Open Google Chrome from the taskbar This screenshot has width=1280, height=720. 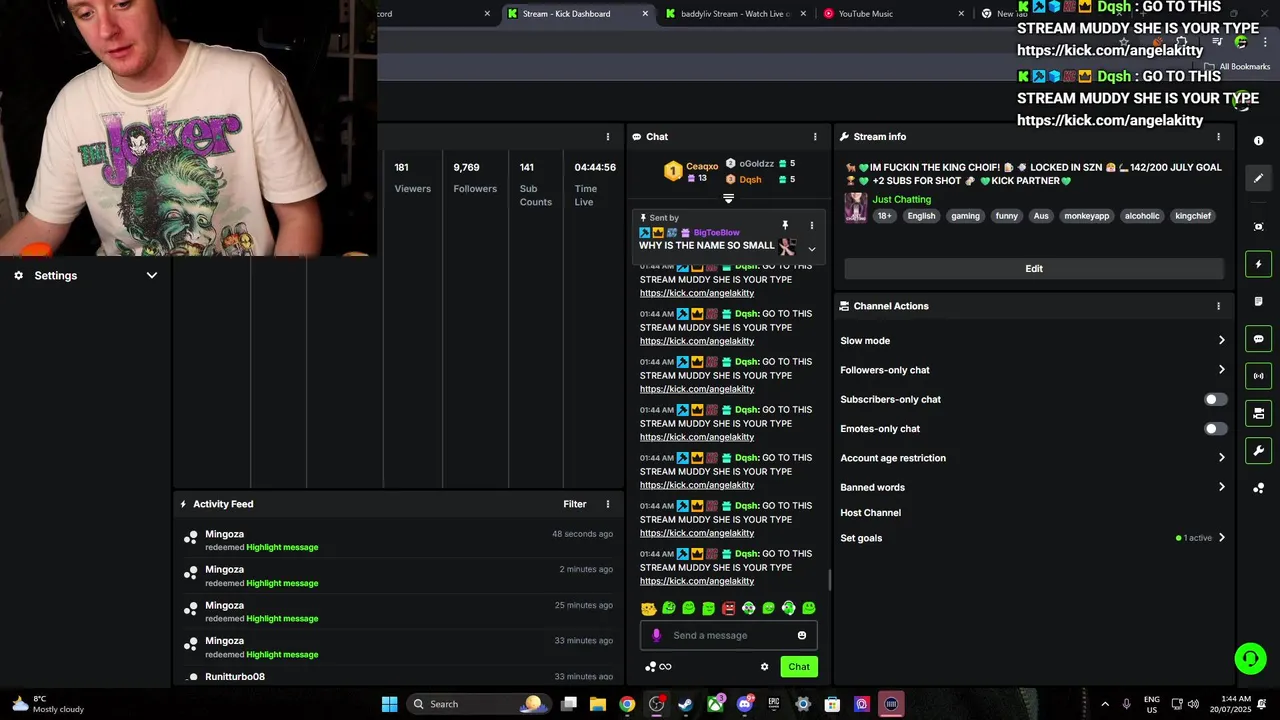pos(627,704)
